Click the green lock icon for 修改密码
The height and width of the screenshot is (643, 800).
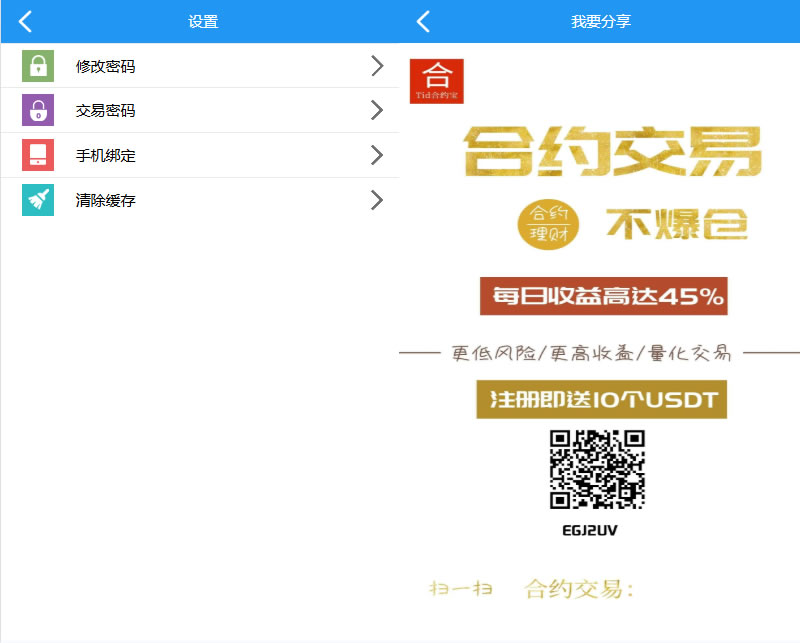click(38, 66)
